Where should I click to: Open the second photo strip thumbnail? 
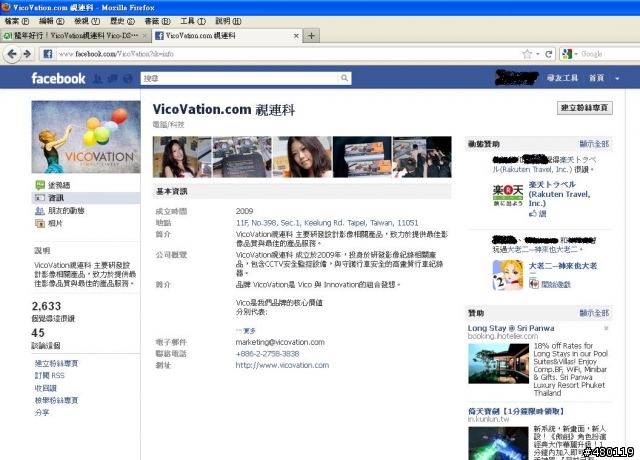tap(242, 157)
